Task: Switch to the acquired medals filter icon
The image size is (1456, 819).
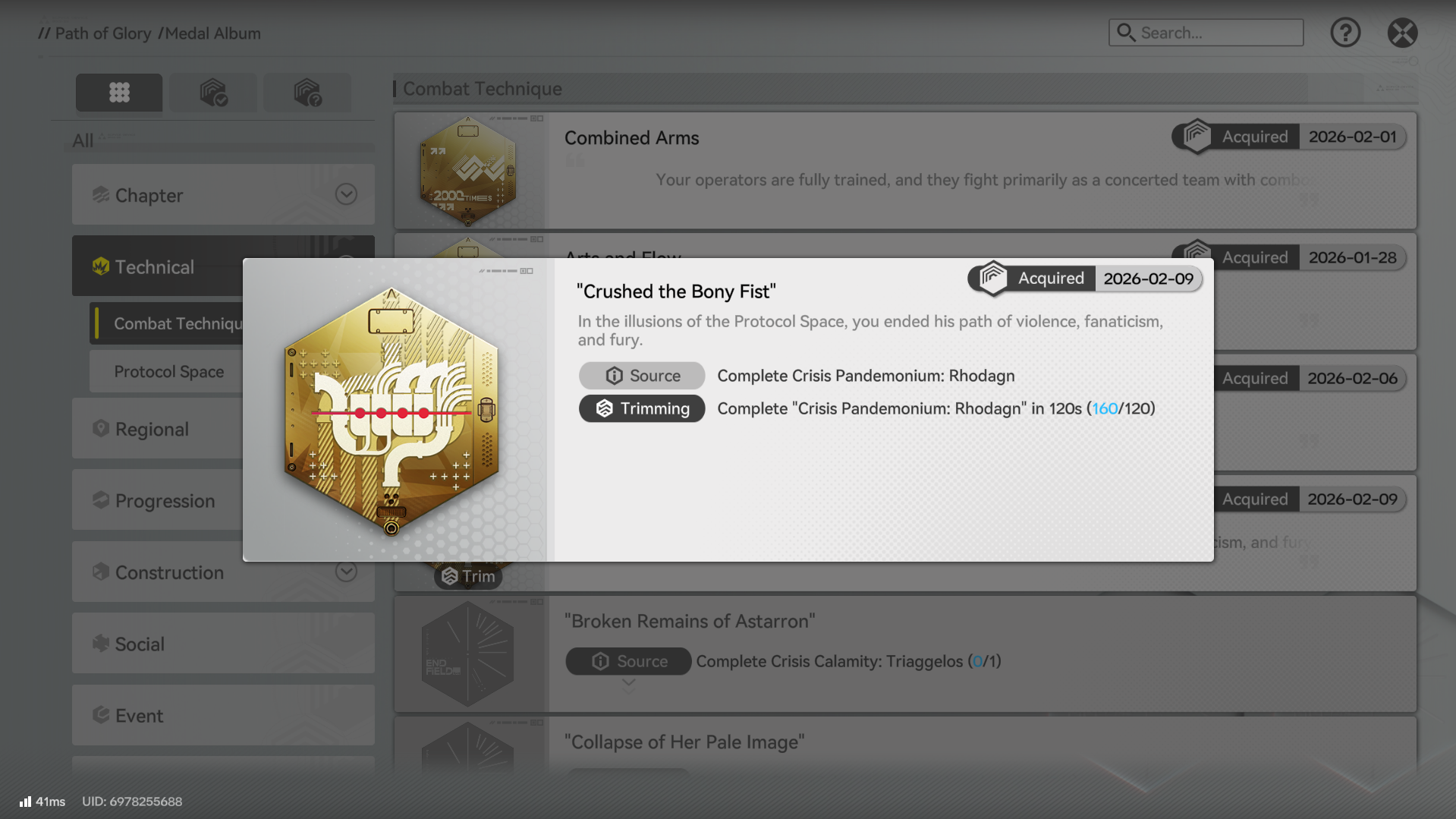Action: coord(213,93)
